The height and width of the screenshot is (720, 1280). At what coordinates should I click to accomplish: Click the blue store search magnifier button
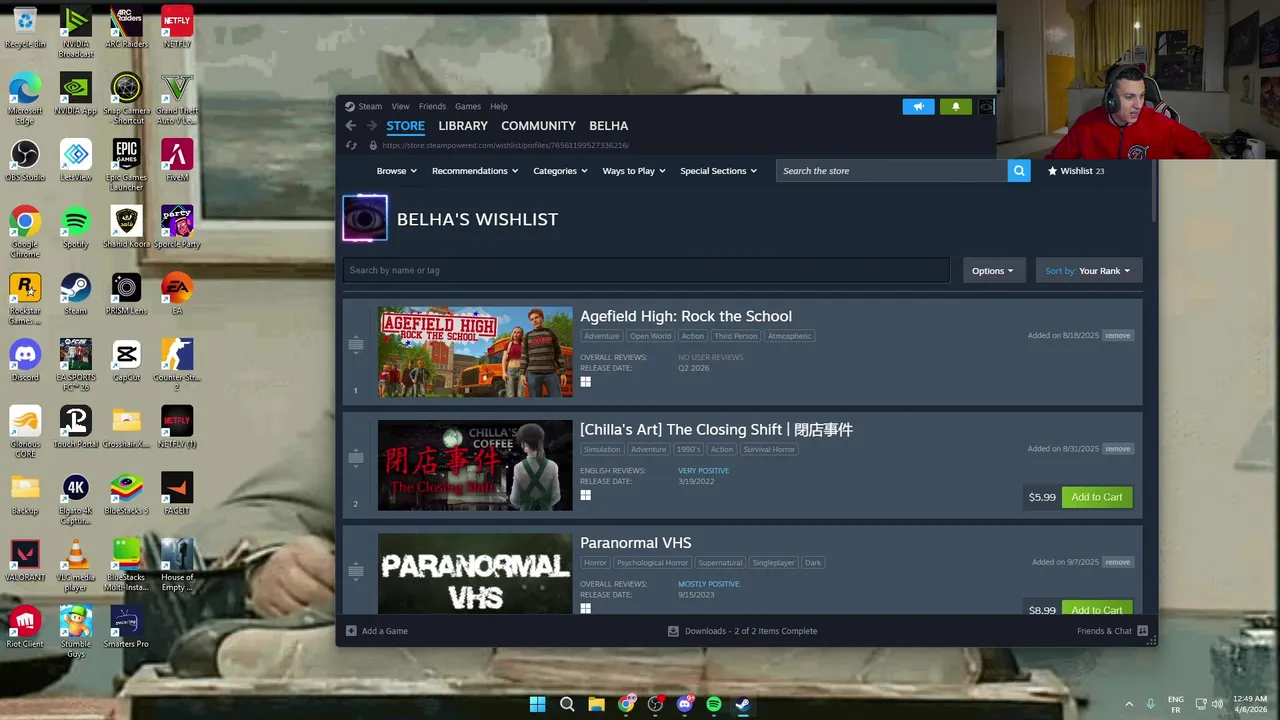[x=1019, y=171]
